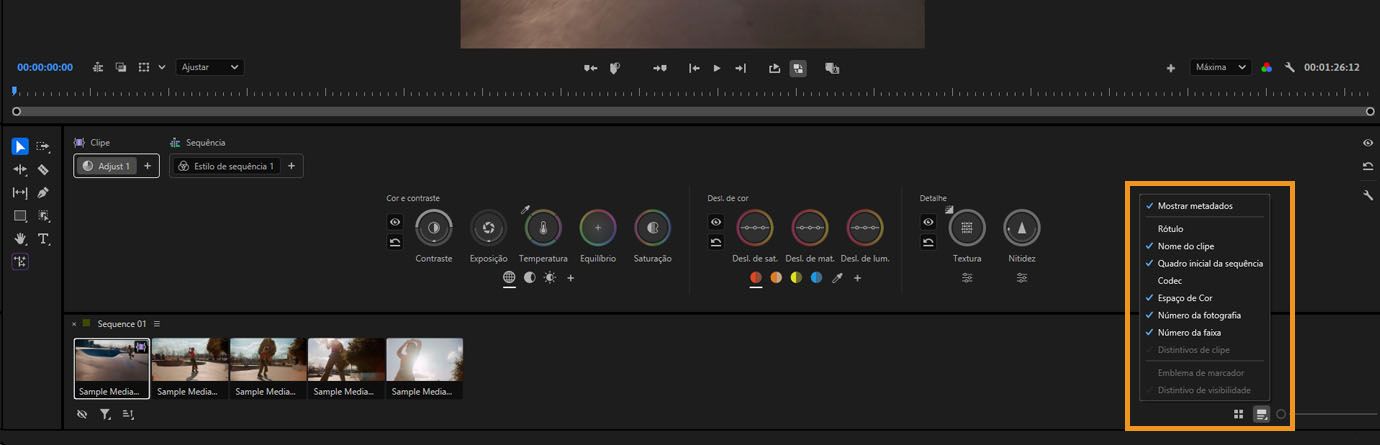Click the RGB color circles icon in monitor bar

coord(1267,67)
